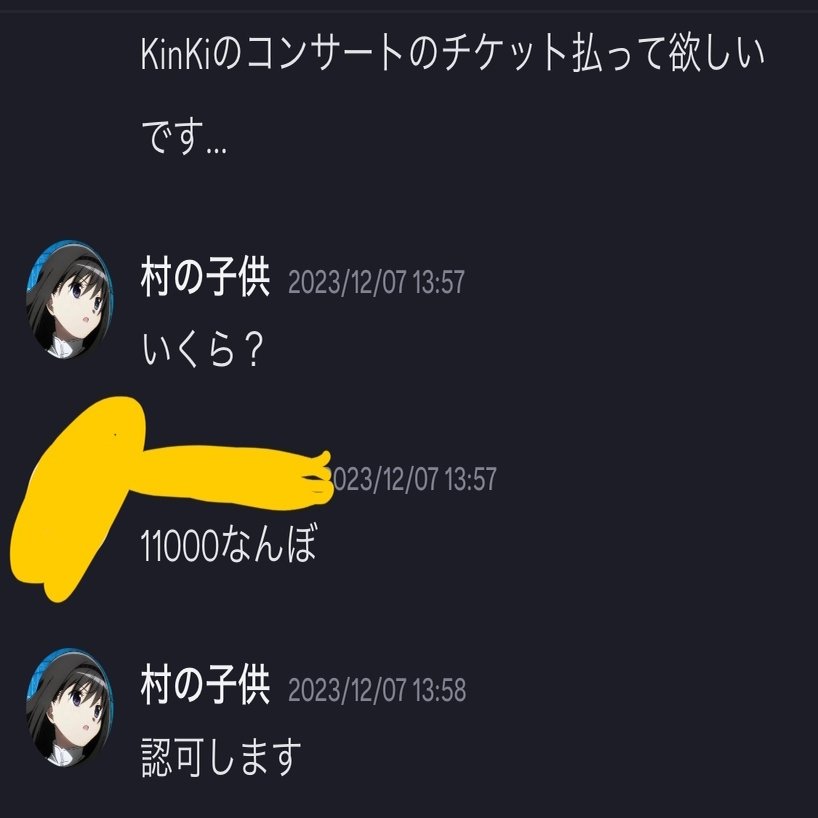Click the word チケット in the top message
The image size is (818, 818).
tap(503, 54)
